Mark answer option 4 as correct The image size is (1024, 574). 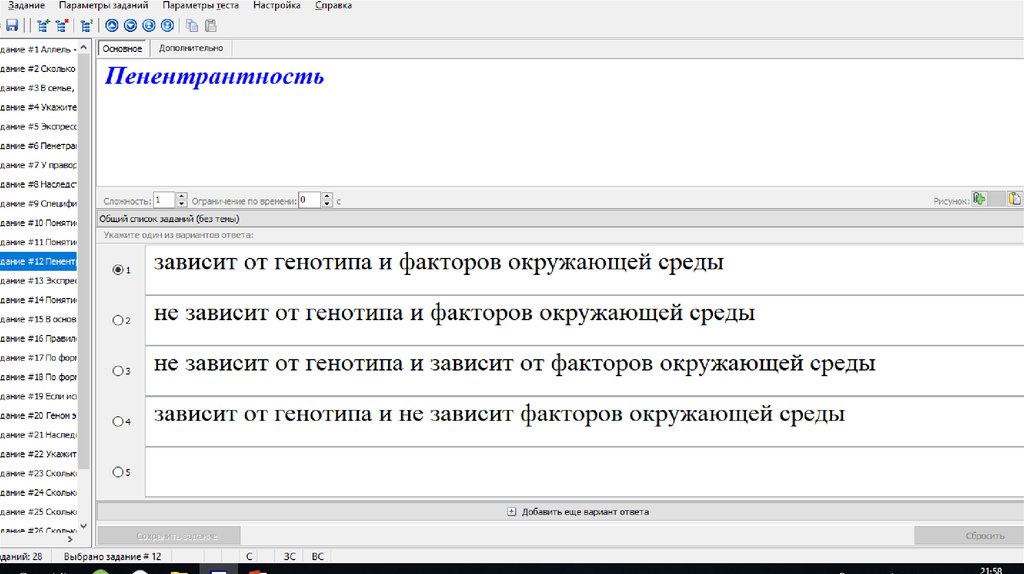(x=118, y=422)
